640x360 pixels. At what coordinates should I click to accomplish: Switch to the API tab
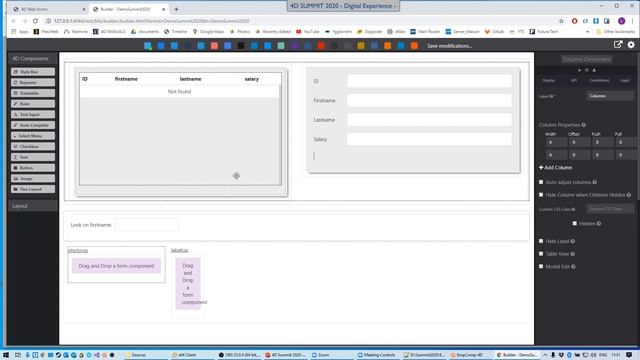pos(574,80)
